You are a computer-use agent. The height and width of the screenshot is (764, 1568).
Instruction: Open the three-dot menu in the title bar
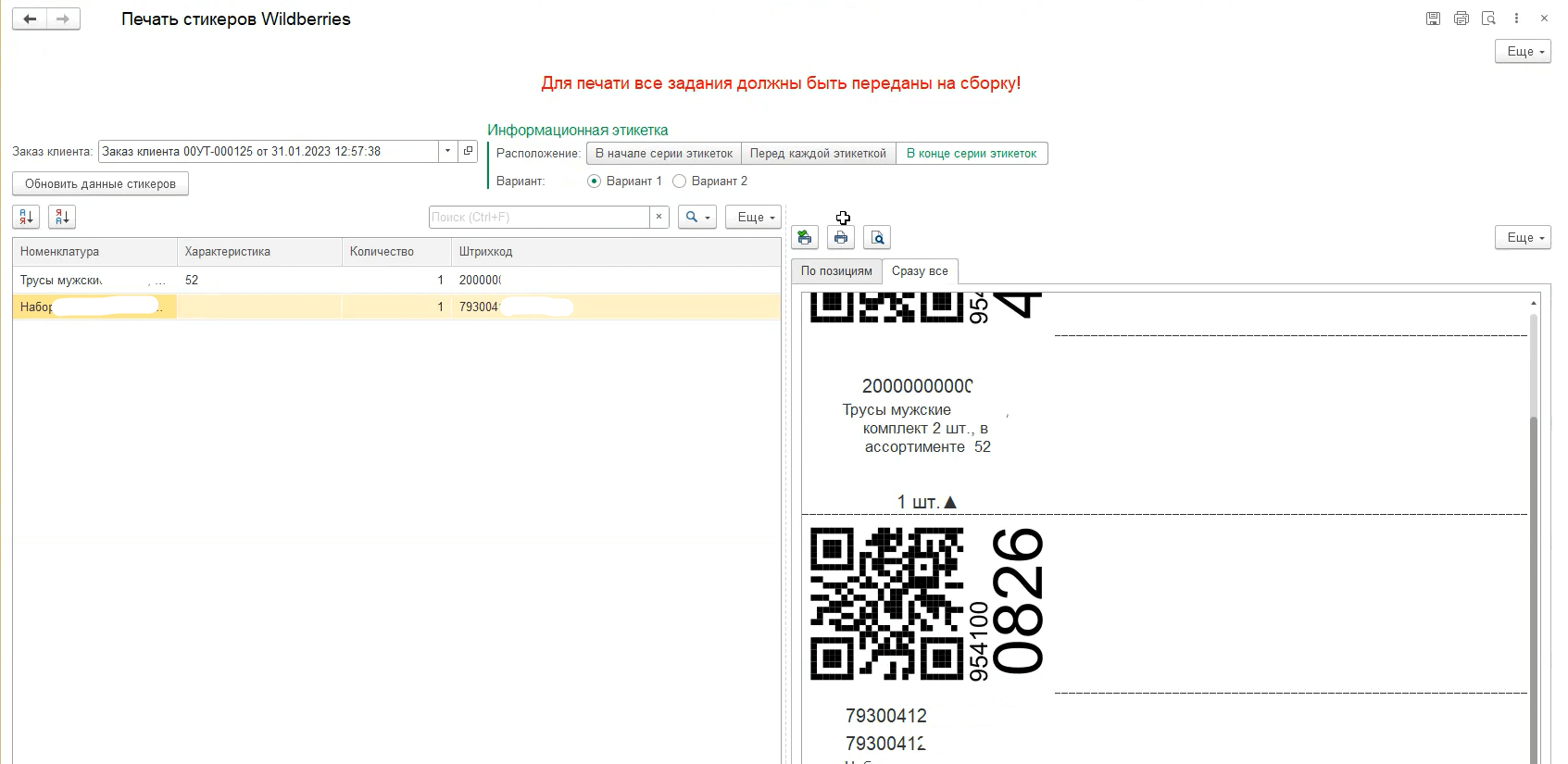(x=1516, y=19)
